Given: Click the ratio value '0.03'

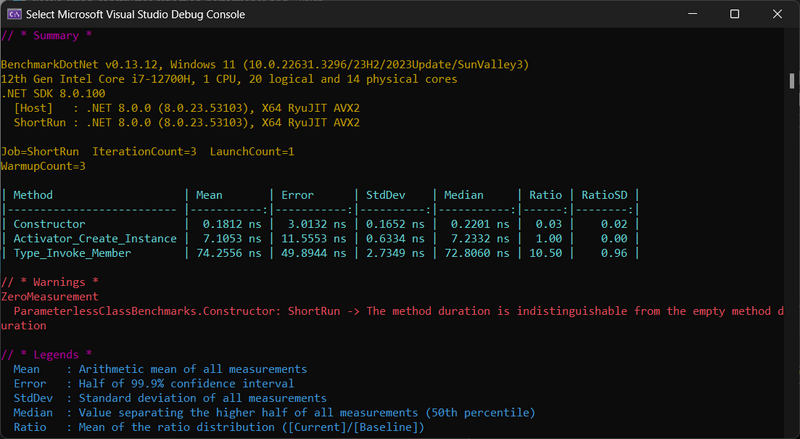Looking at the screenshot, I should 549,224.
